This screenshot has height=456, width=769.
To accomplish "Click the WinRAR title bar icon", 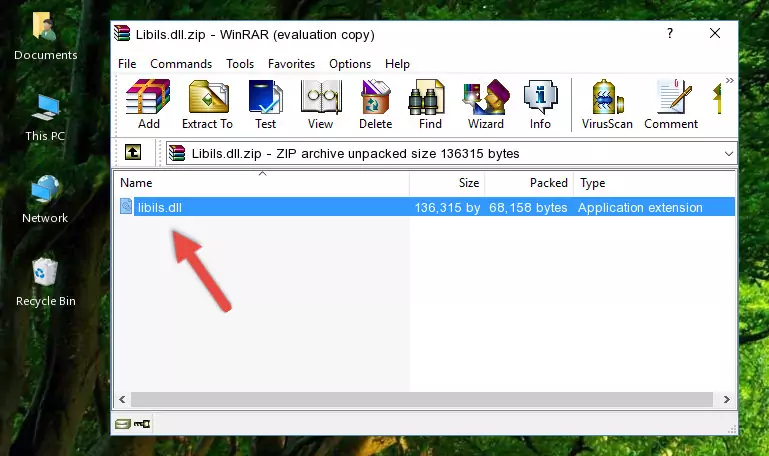I will pyautogui.click(x=122, y=34).
